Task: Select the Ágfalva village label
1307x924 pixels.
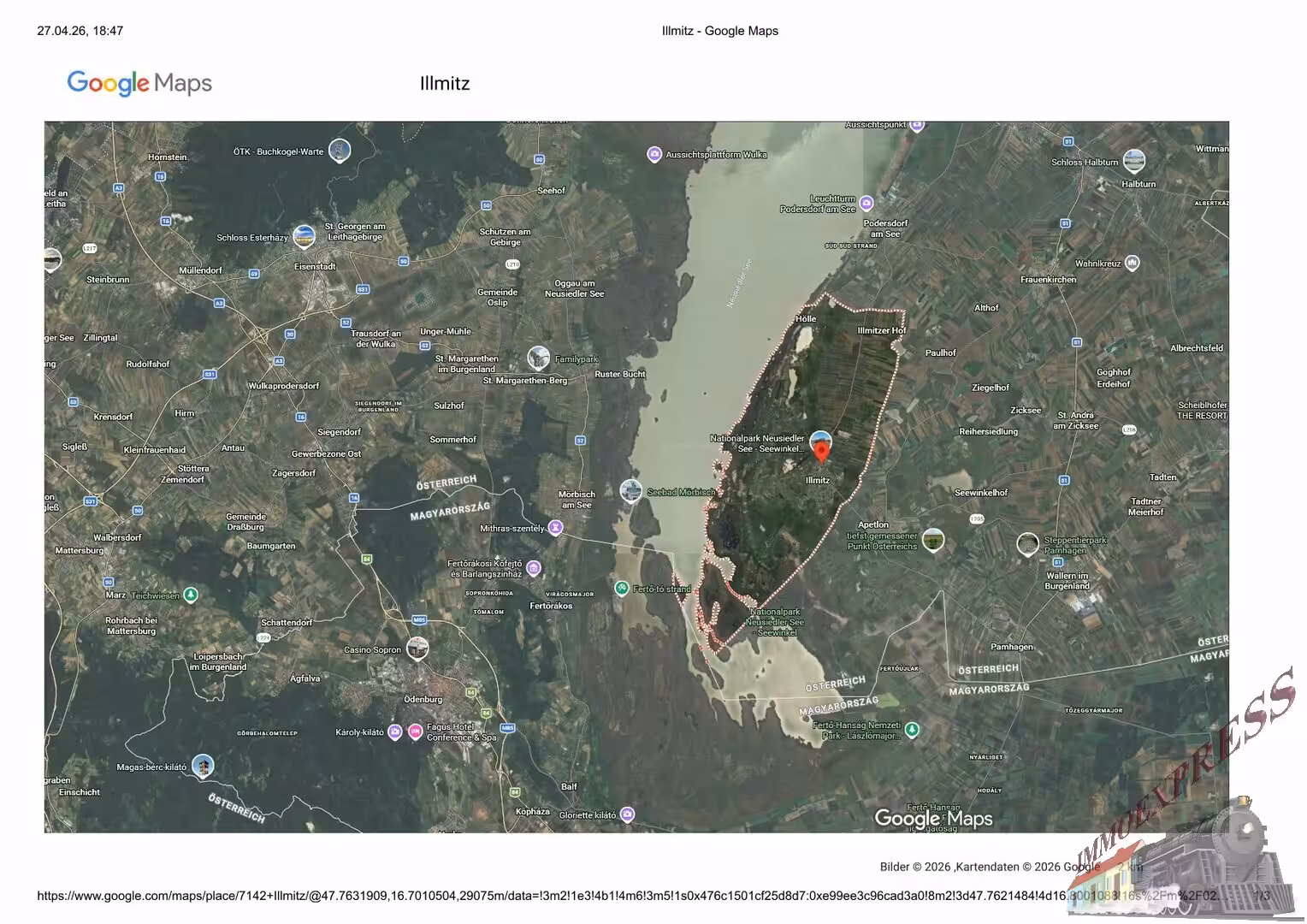Action: pyautogui.click(x=305, y=678)
